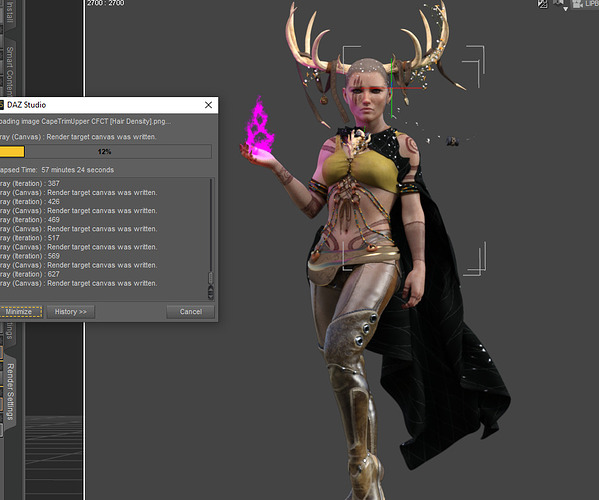Screen dimensions: 599x500
Task: Expand the History >> section
Action: point(71,312)
